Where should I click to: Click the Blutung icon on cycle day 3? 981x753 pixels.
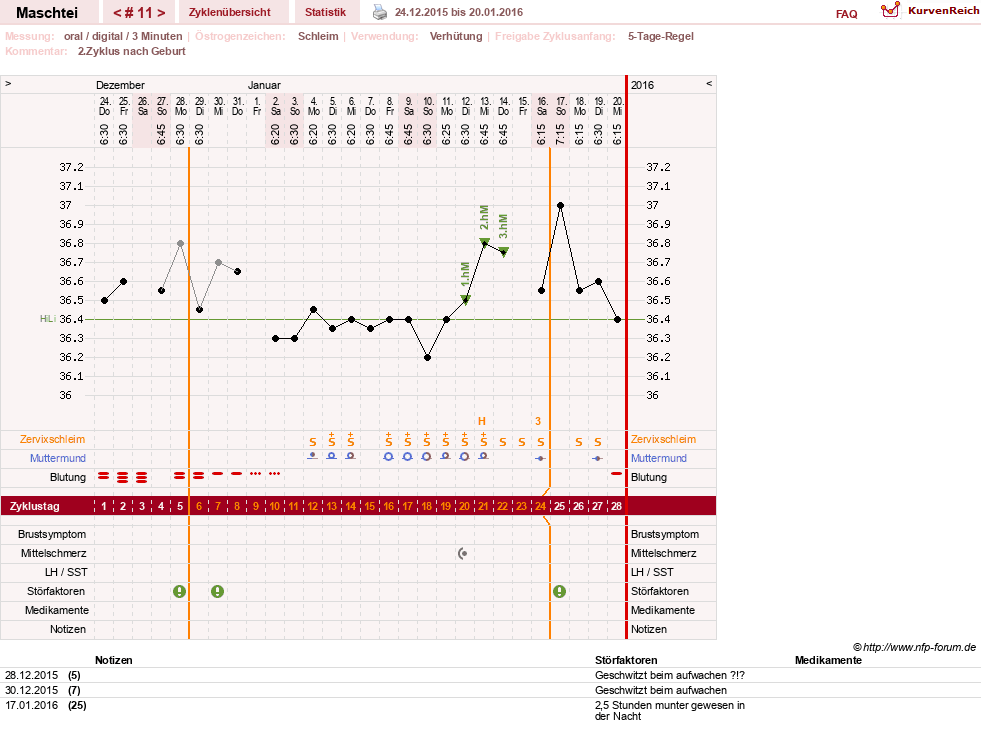click(x=142, y=477)
